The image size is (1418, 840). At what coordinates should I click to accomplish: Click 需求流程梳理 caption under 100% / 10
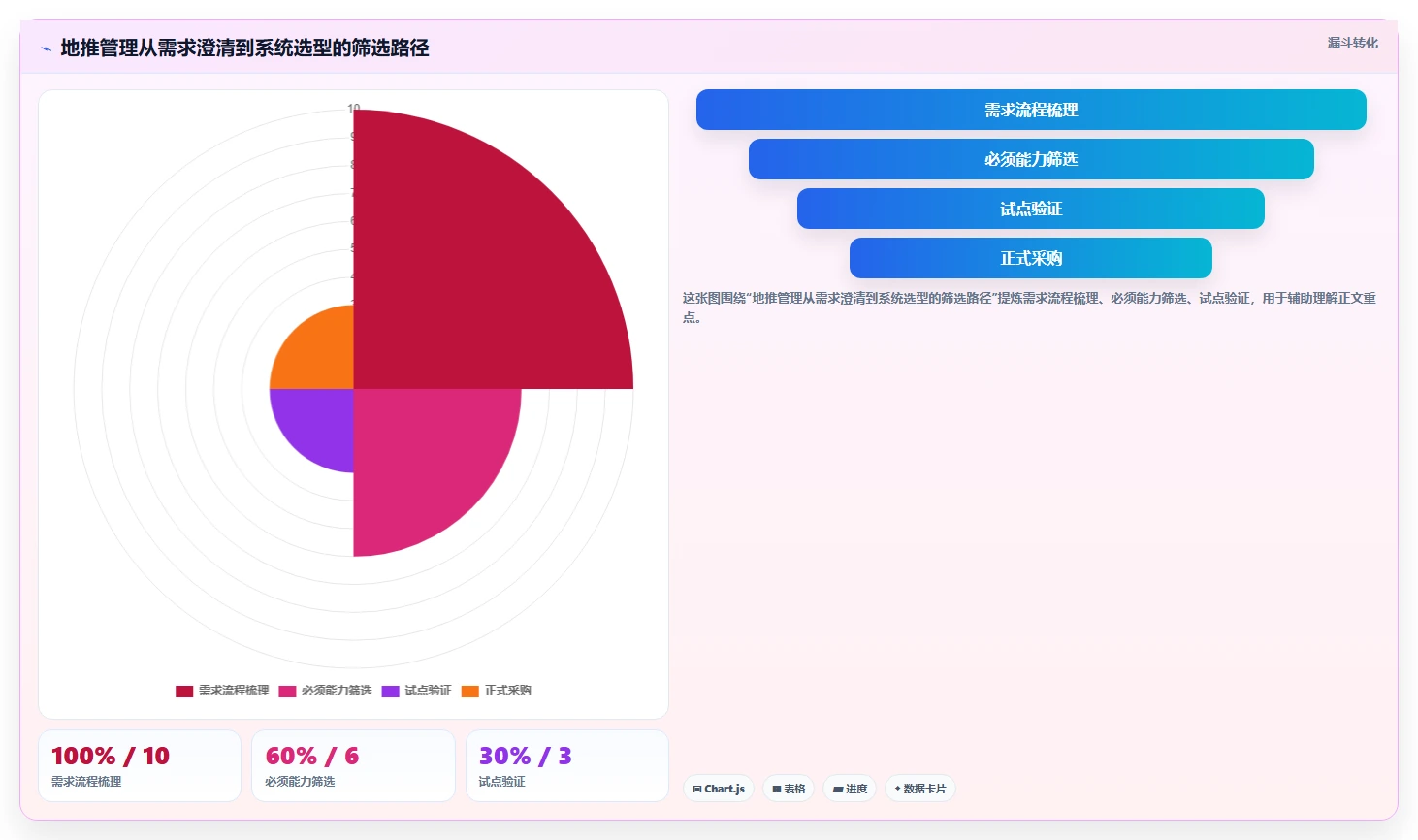pos(86,782)
